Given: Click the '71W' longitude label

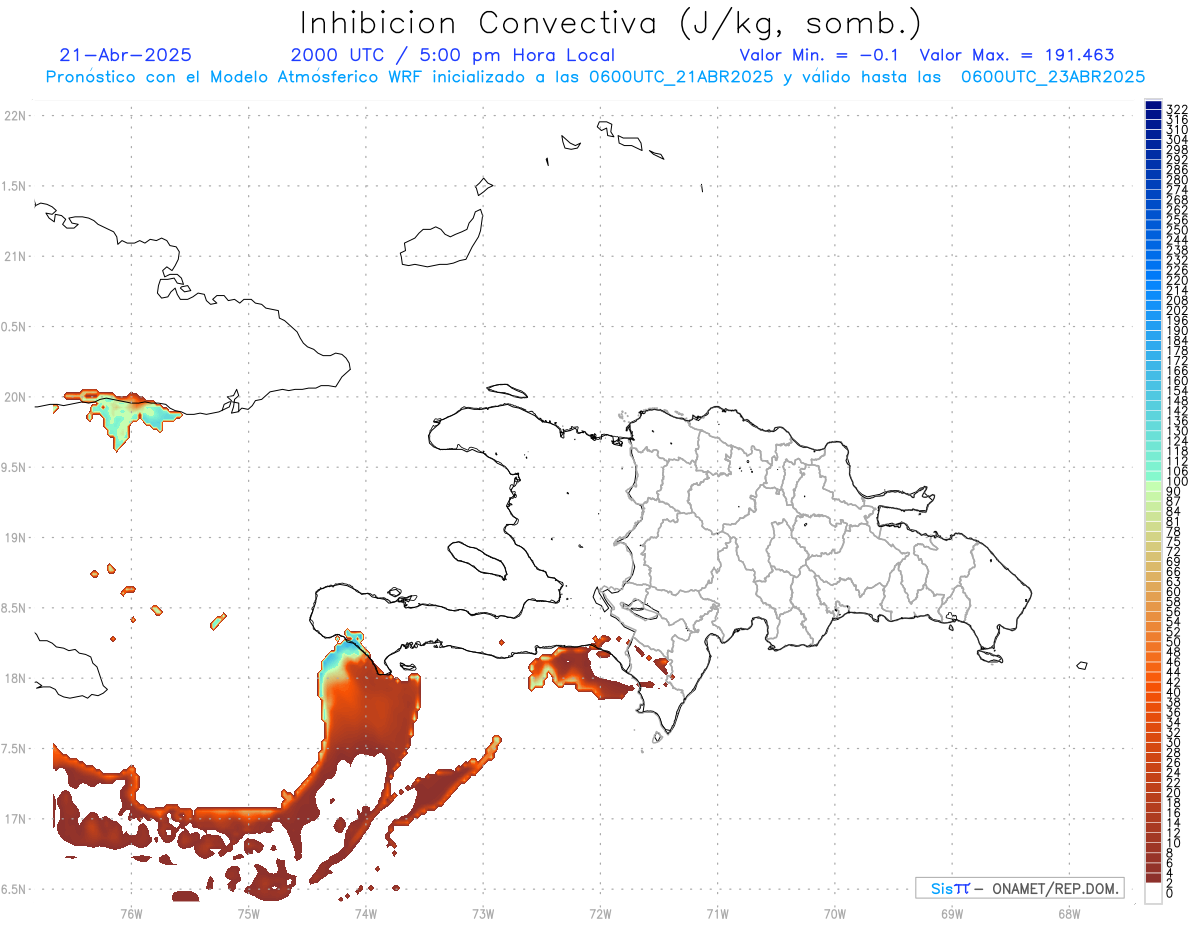Looking at the screenshot, I should (717, 913).
